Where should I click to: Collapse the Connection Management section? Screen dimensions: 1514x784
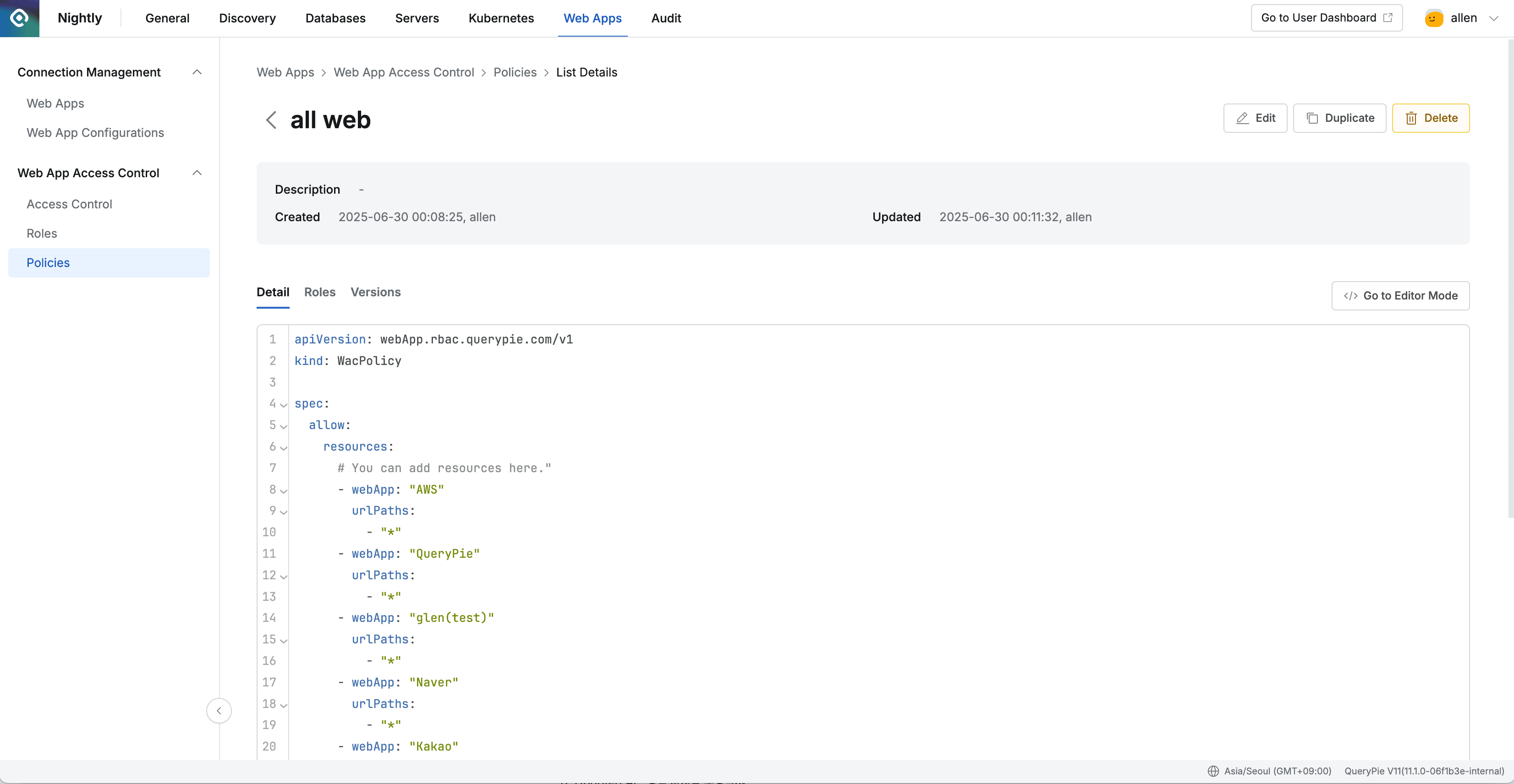(197, 71)
